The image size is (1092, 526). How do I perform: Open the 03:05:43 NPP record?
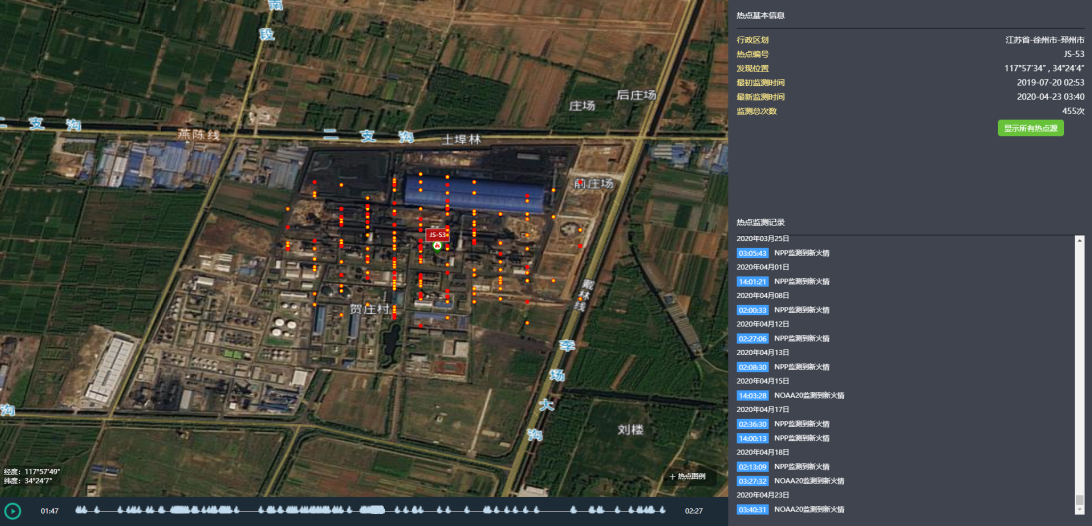pyautogui.click(x=752, y=253)
